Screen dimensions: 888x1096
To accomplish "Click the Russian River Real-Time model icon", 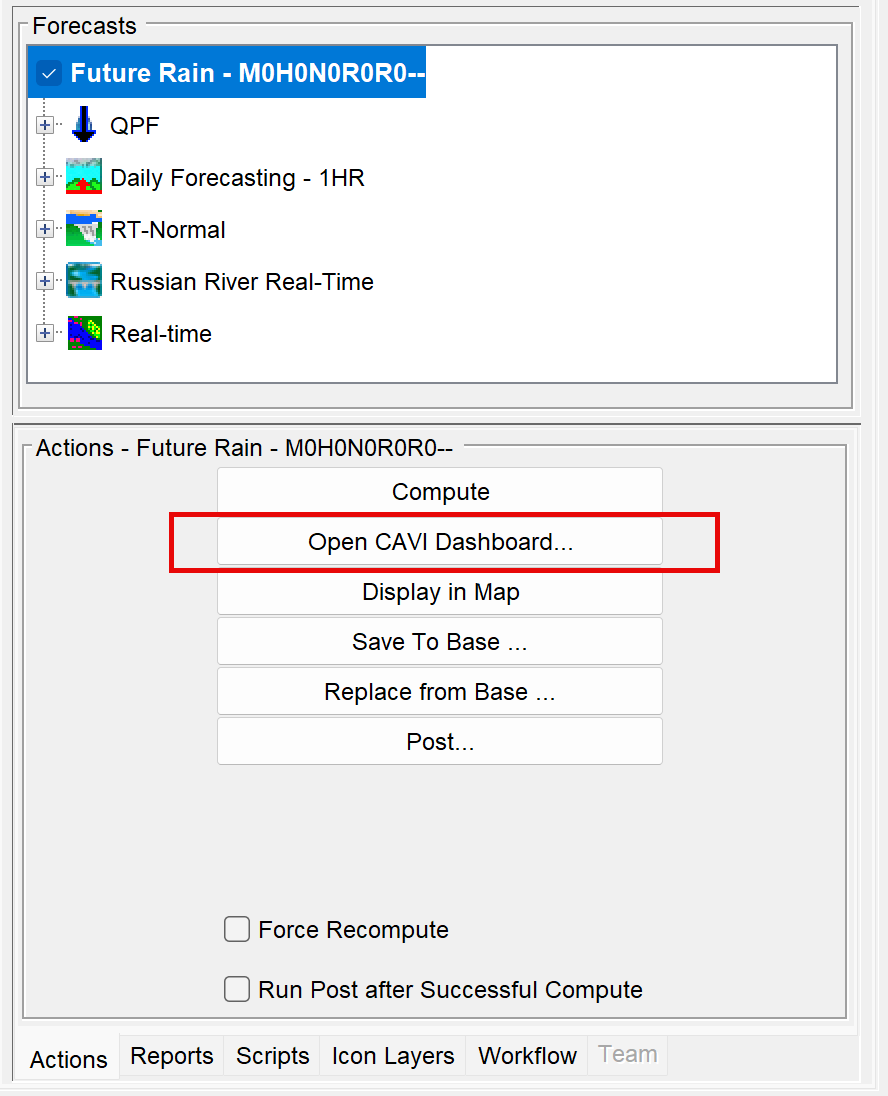I will click(84, 281).
